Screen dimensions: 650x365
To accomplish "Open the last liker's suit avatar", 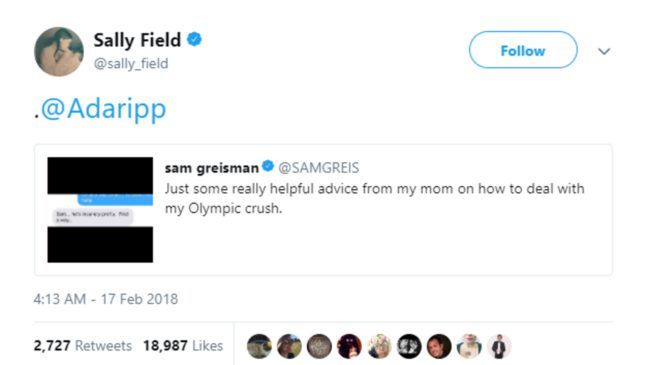I will pos(499,346).
